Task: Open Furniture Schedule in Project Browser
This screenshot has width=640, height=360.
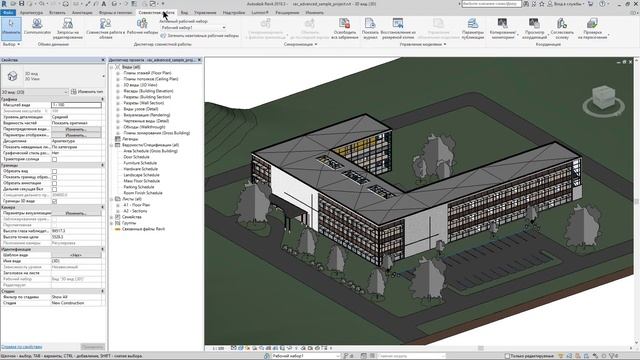Action: point(140,163)
